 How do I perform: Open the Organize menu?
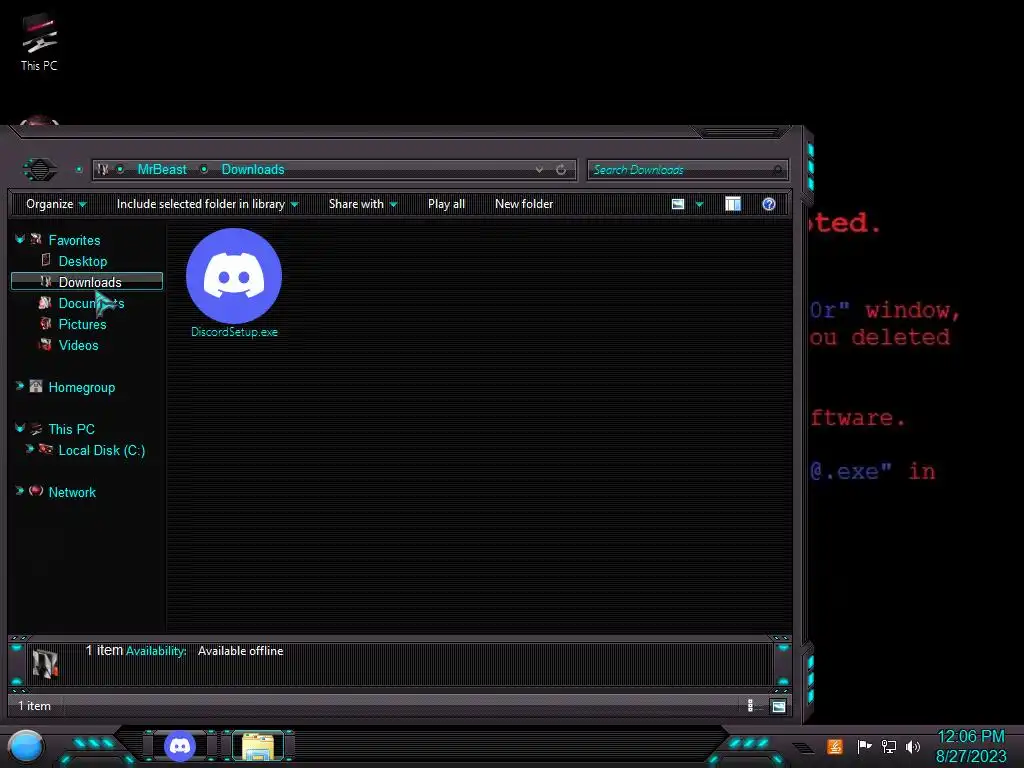[56, 204]
